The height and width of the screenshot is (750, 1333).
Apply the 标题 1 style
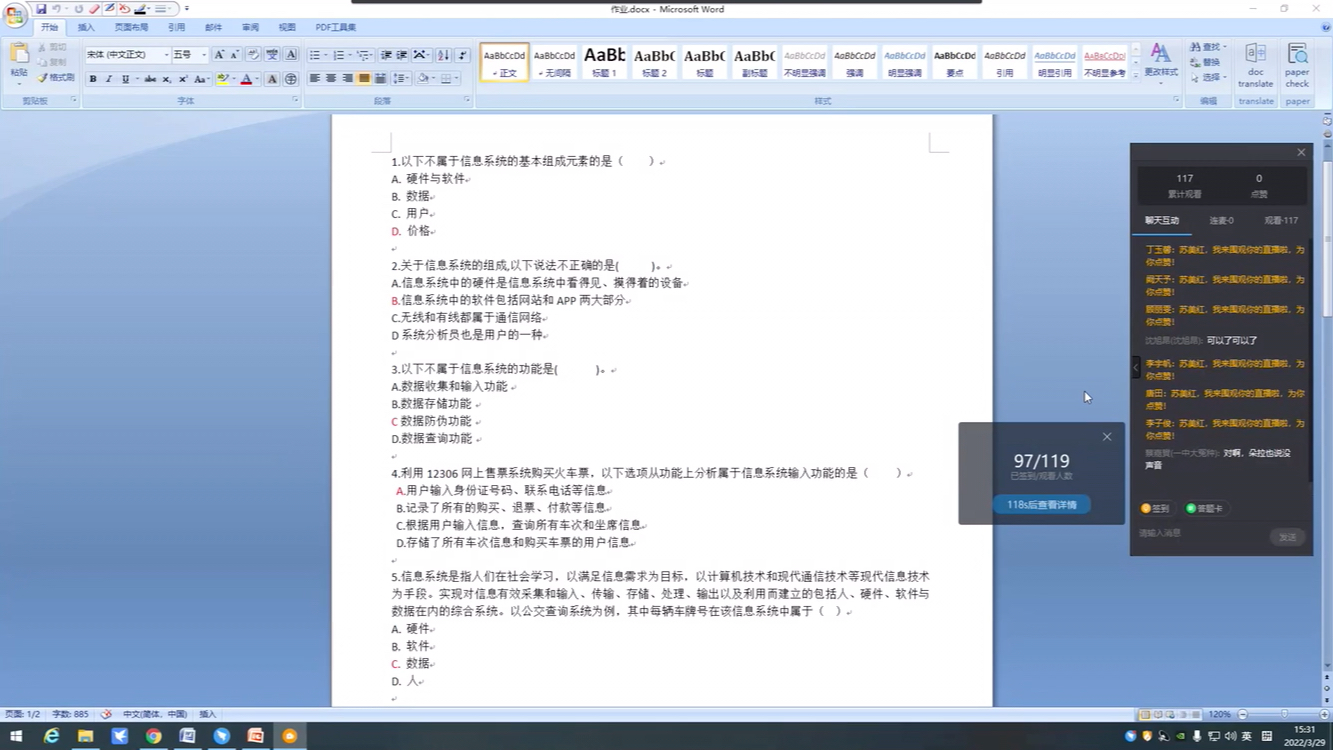(x=605, y=62)
